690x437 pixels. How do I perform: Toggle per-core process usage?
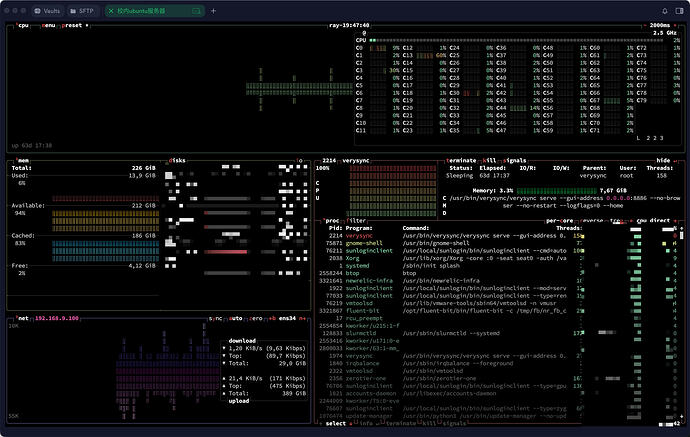point(560,221)
